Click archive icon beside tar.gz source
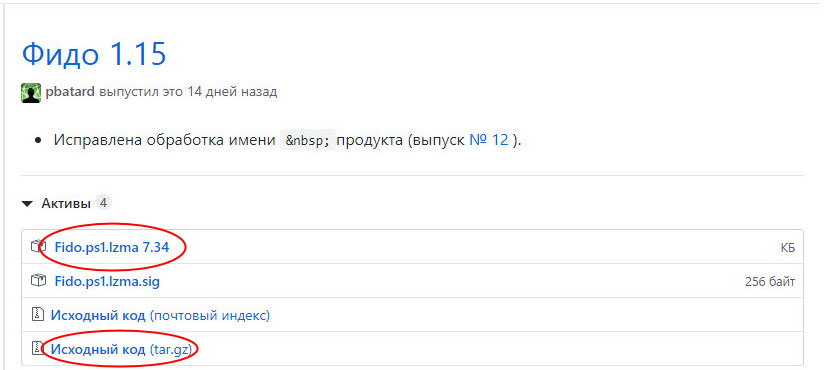Viewport: 830px width, 370px height. 37,349
